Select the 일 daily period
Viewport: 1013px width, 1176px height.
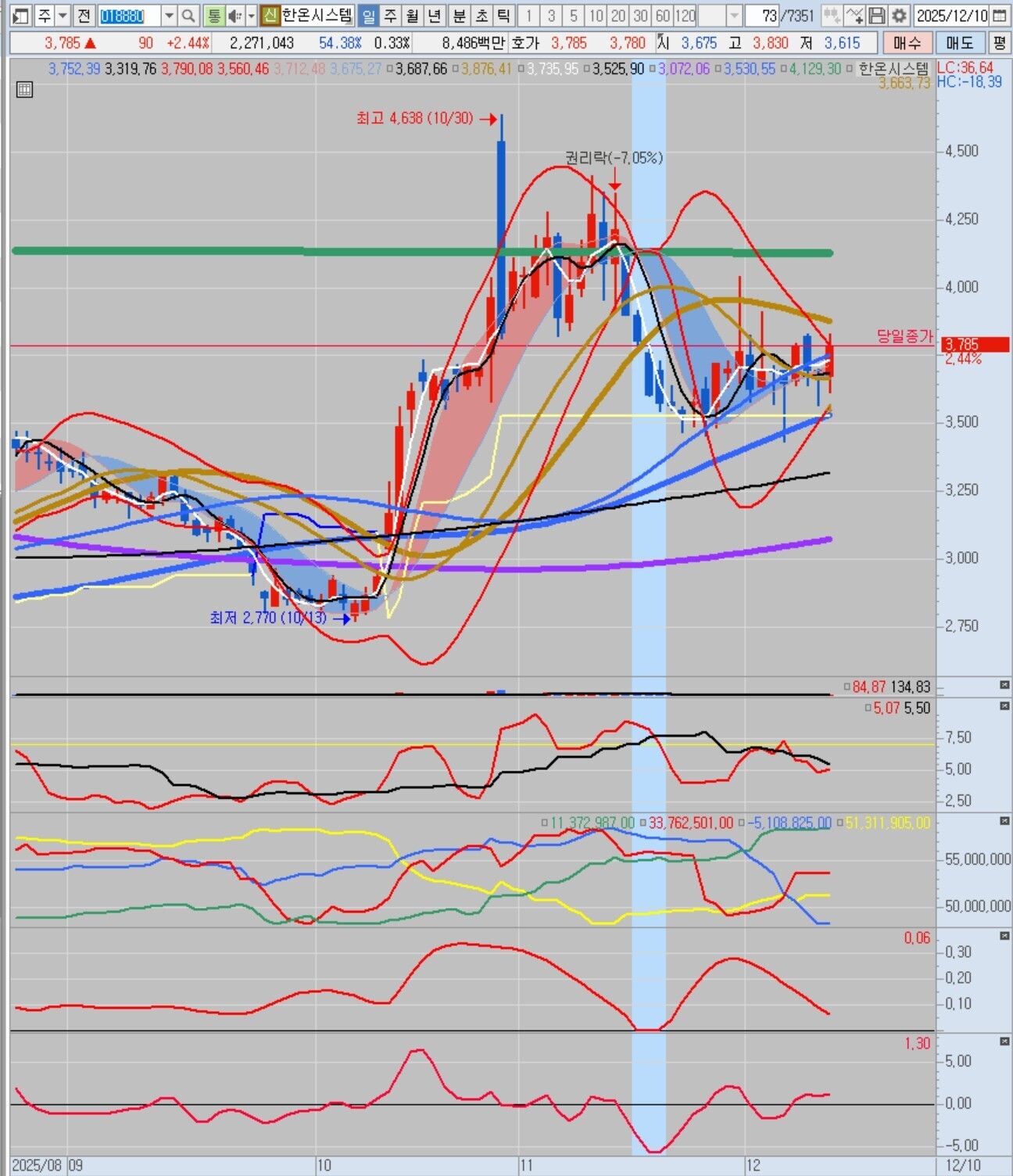coord(368,15)
